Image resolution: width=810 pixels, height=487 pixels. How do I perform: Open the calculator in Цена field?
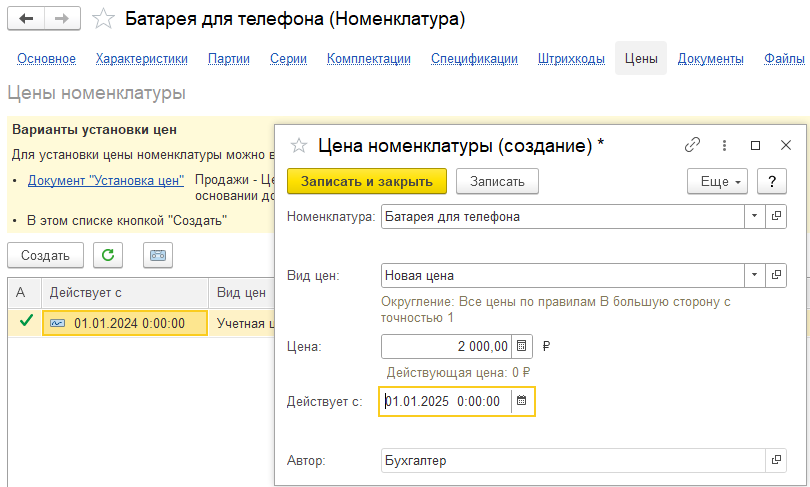pos(522,348)
